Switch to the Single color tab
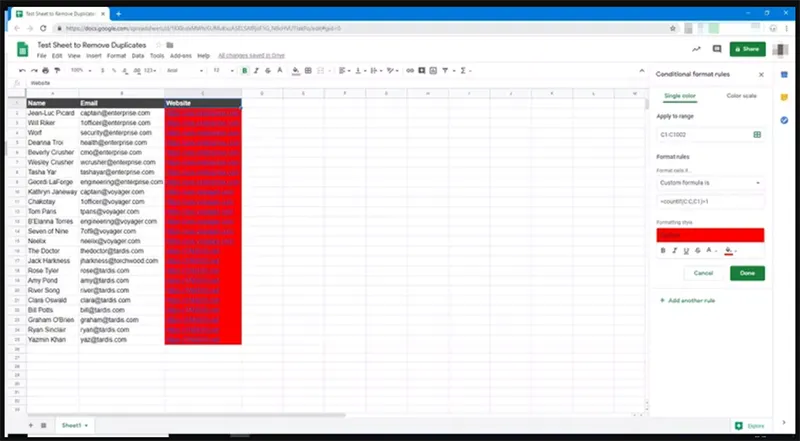 (x=680, y=96)
